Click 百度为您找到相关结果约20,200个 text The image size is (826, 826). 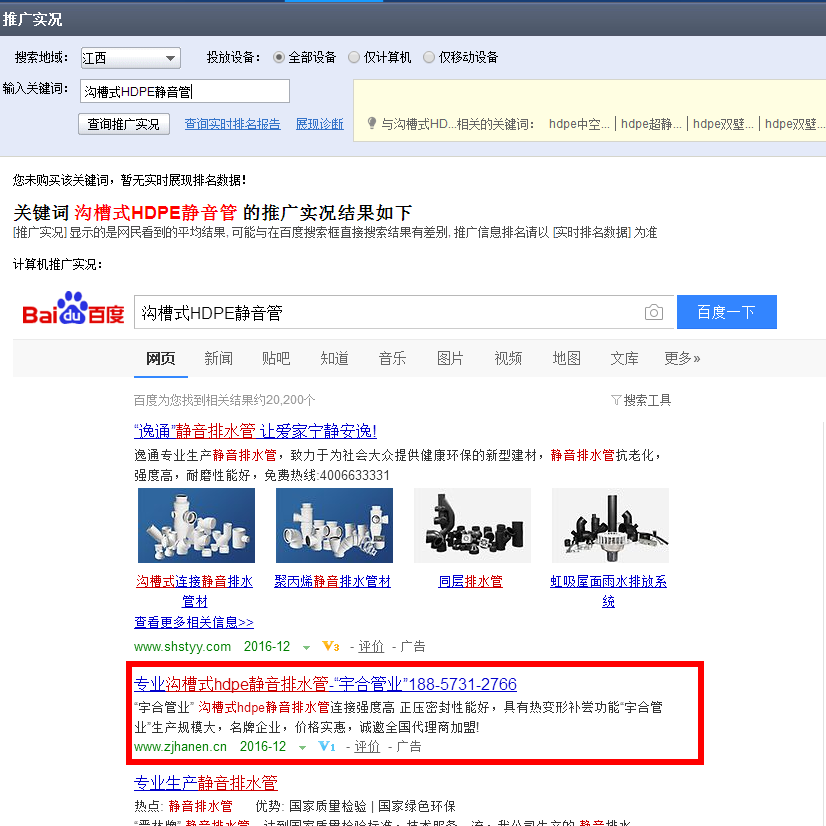224,400
